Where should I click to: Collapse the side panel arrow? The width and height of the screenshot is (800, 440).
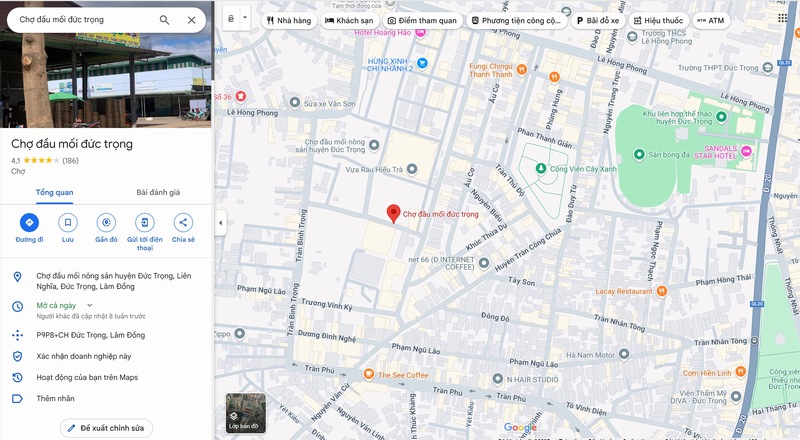[x=220, y=223]
